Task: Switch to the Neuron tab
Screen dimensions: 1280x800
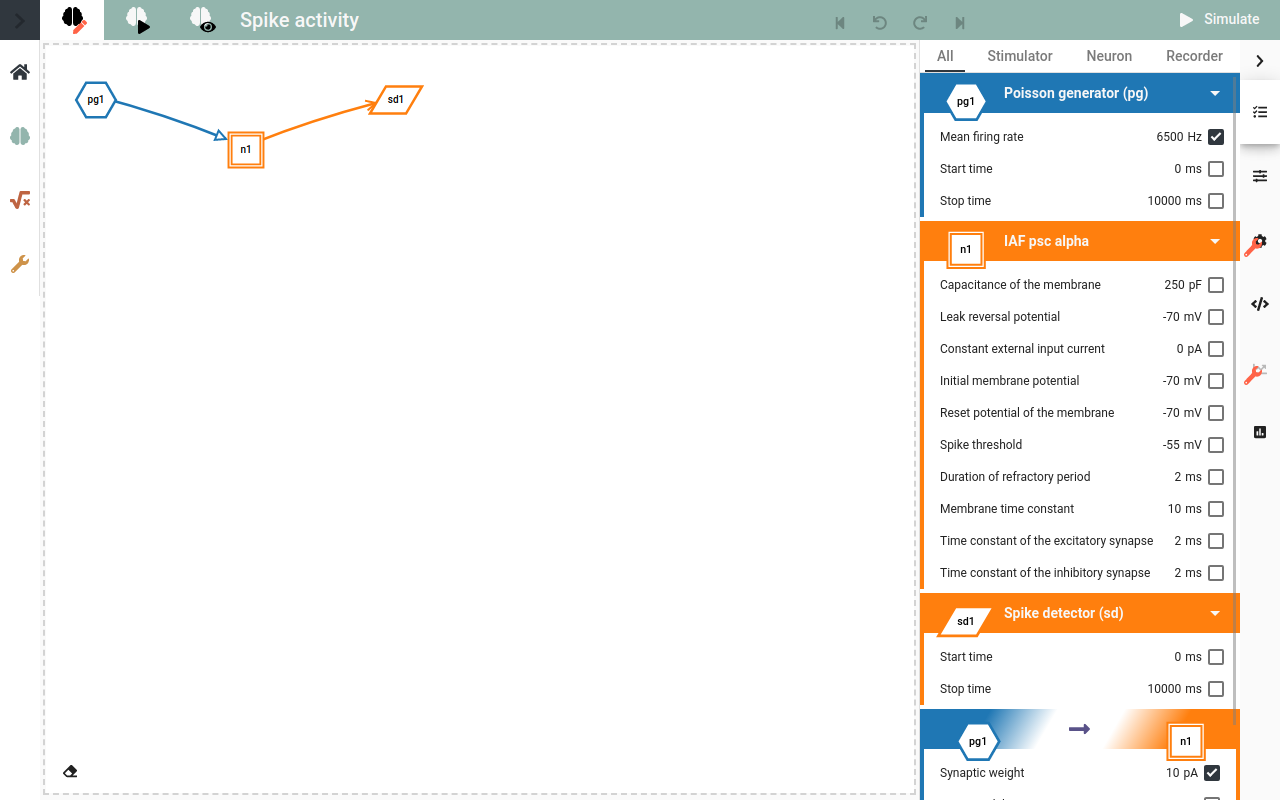Action: (x=1109, y=56)
